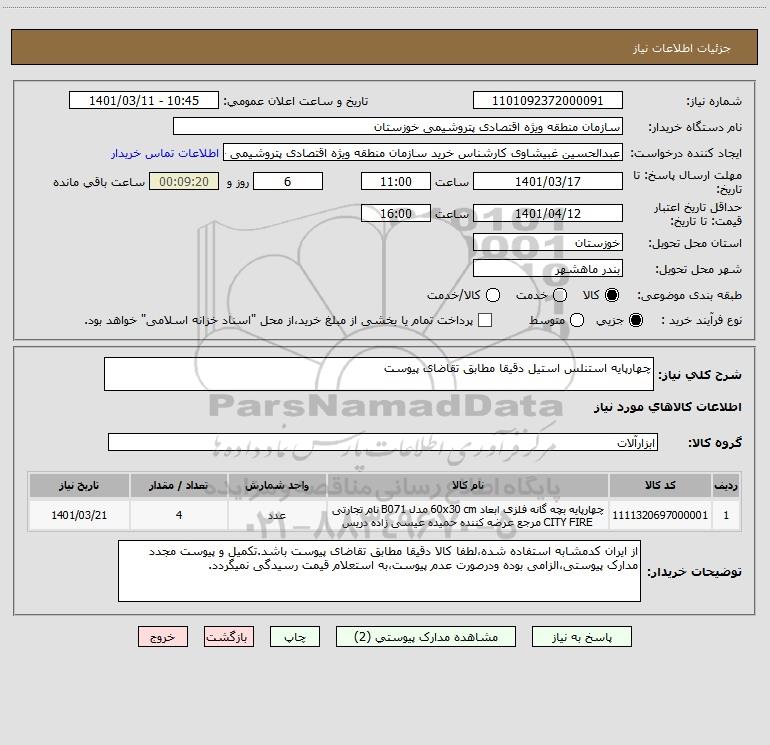Click the کد کالا column header

[x=660, y=486]
